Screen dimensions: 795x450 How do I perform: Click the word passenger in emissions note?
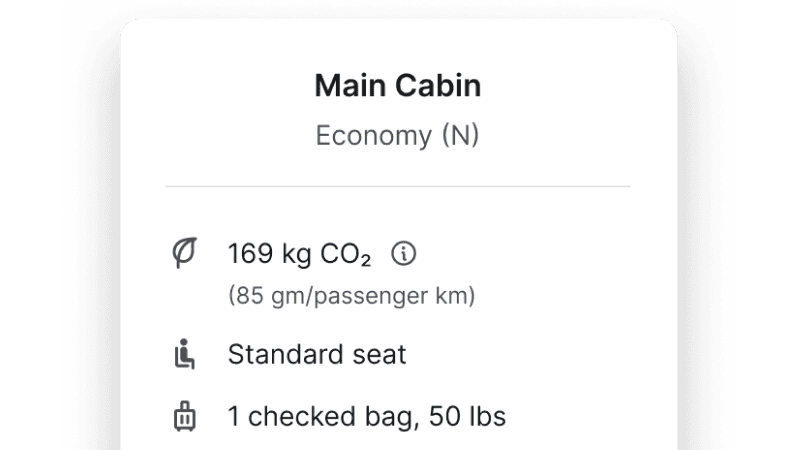click(371, 296)
